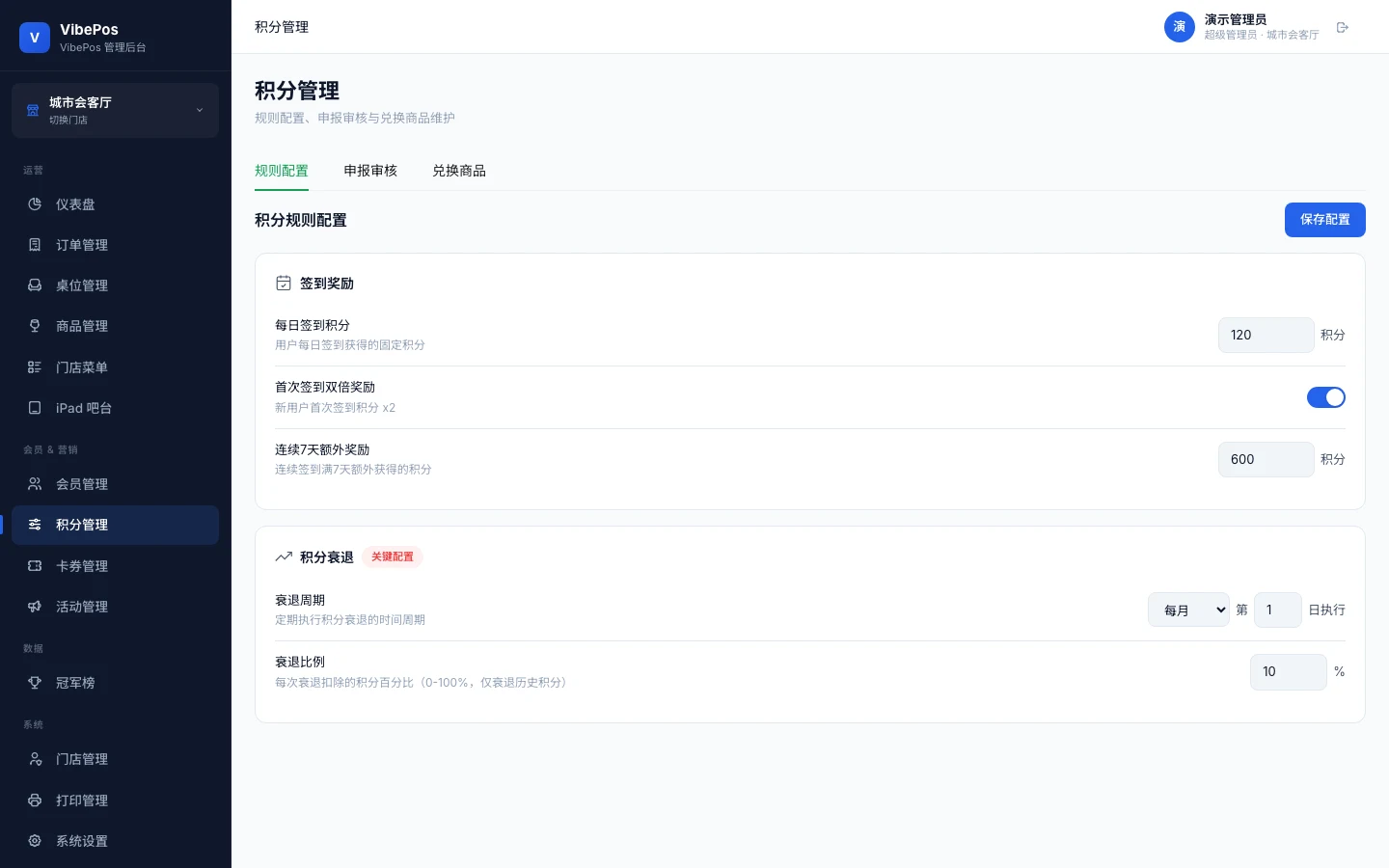Click the execution day input showing 1

coord(1278,610)
